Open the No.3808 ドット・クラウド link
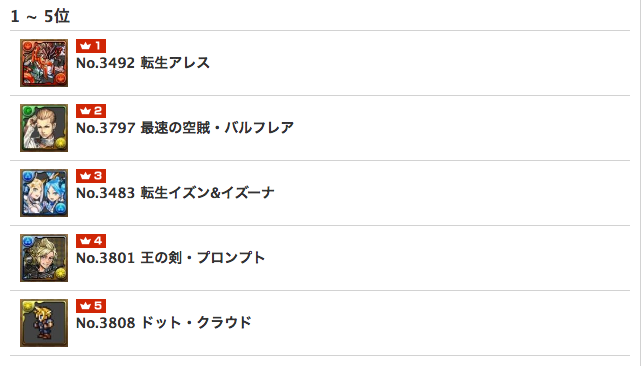Screen dimensions: 641x366 click(x=164, y=323)
